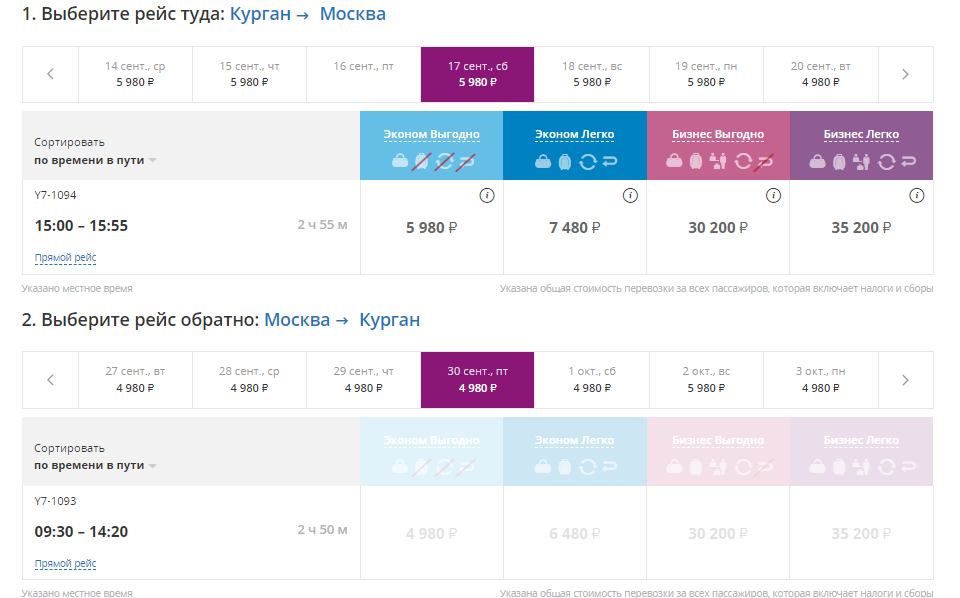Open info icon for Бизнес Выгодно fare
The height and width of the screenshot is (598, 960).
click(x=773, y=196)
